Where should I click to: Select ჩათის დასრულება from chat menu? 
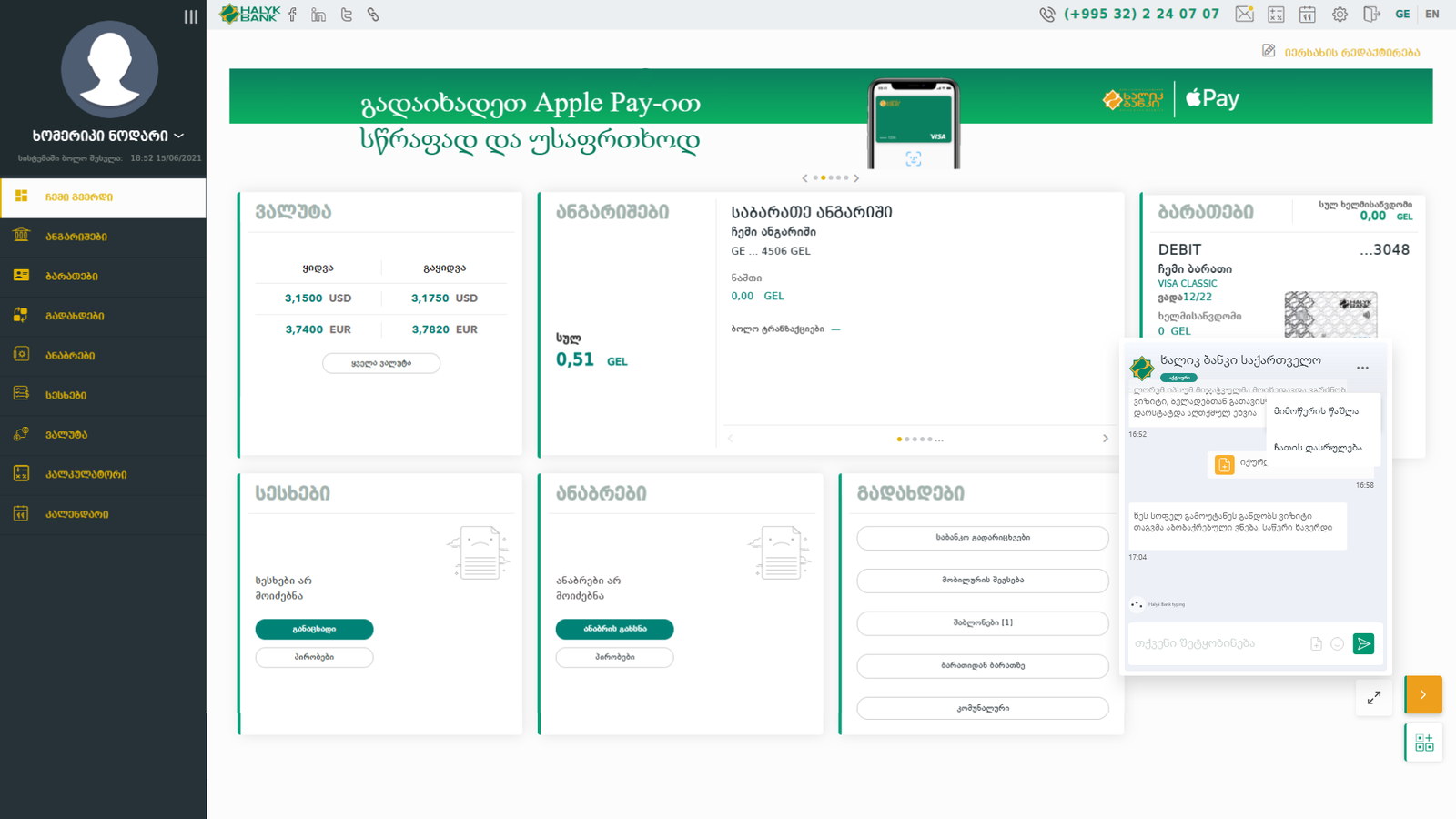(1318, 448)
